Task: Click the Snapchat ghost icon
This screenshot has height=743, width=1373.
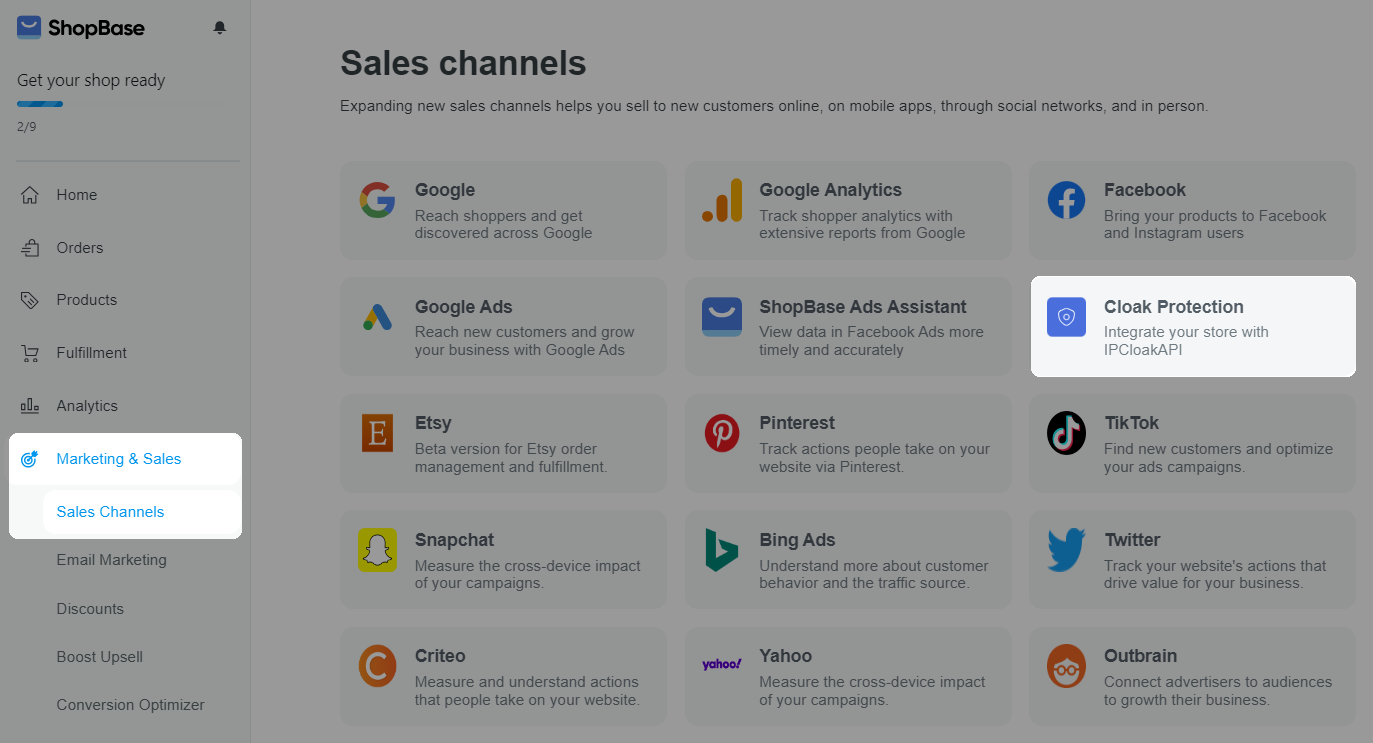Action: coord(378,550)
